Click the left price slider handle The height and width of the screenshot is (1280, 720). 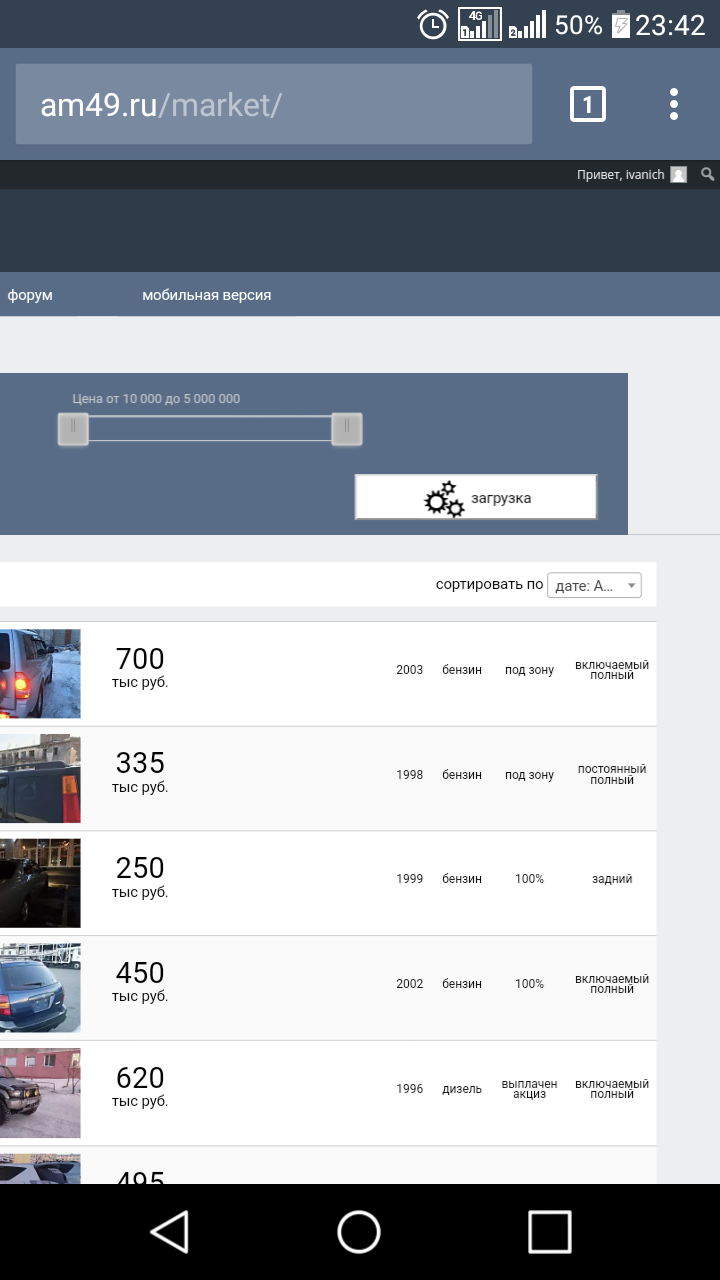click(x=73, y=429)
